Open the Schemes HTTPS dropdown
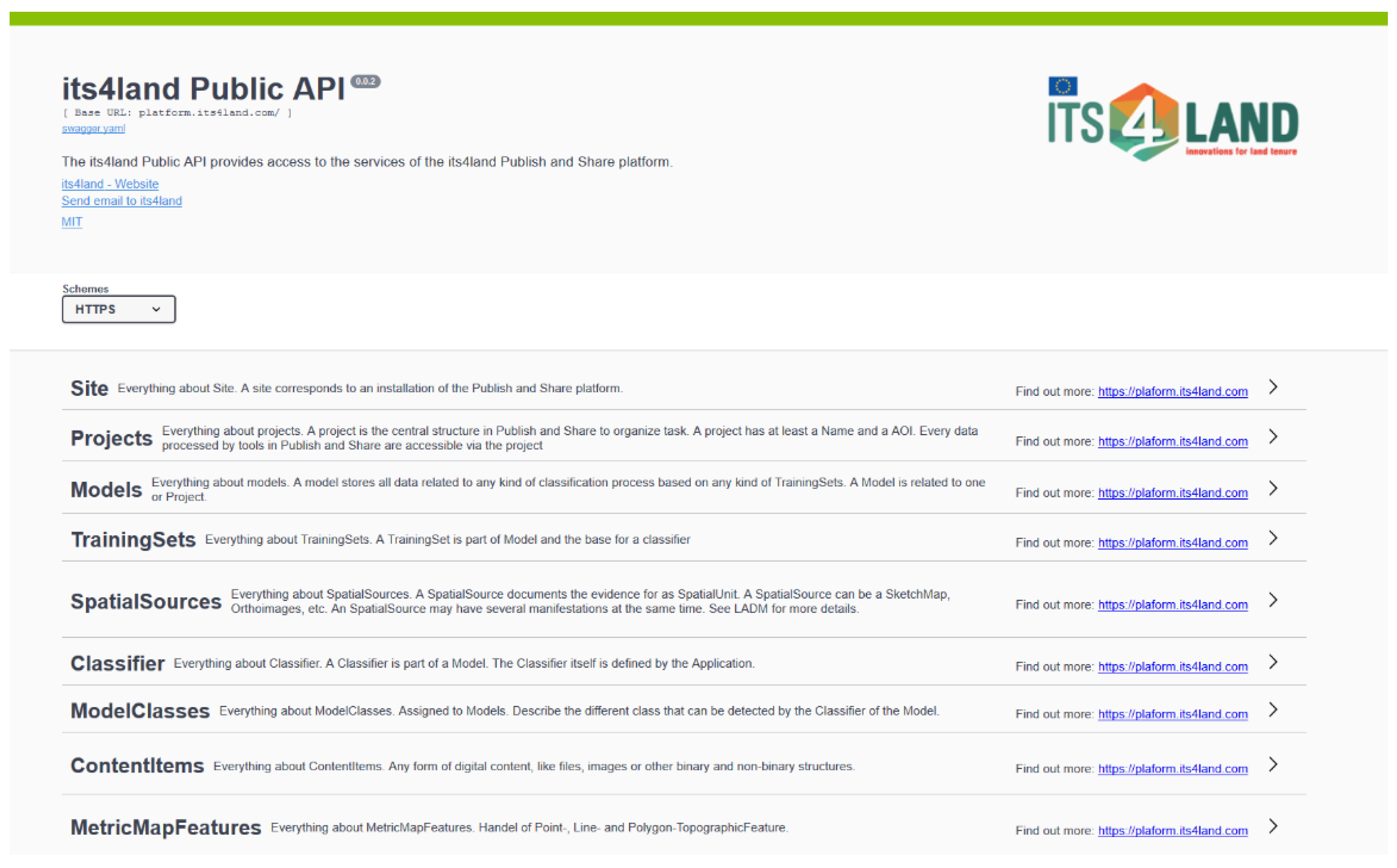The height and width of the screenshot is (868, 1397). (x=119, y=310)
